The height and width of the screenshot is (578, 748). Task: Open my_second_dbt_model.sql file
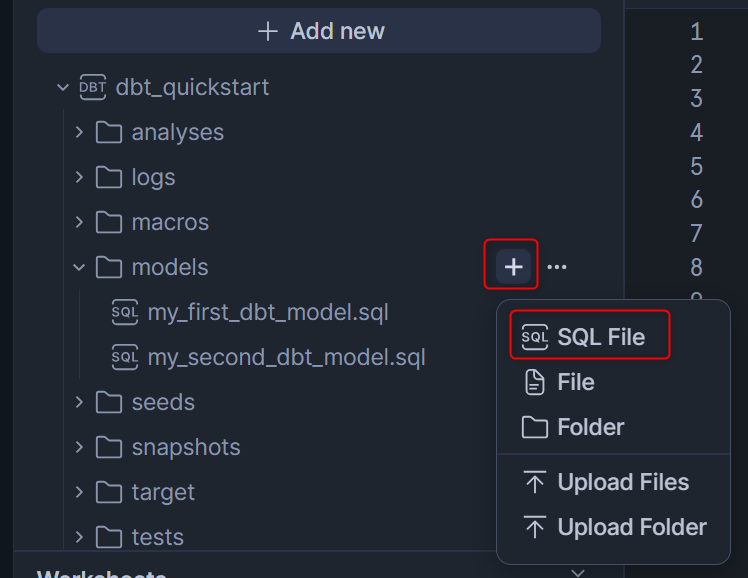pyautogui.click(x=286, y=357)
